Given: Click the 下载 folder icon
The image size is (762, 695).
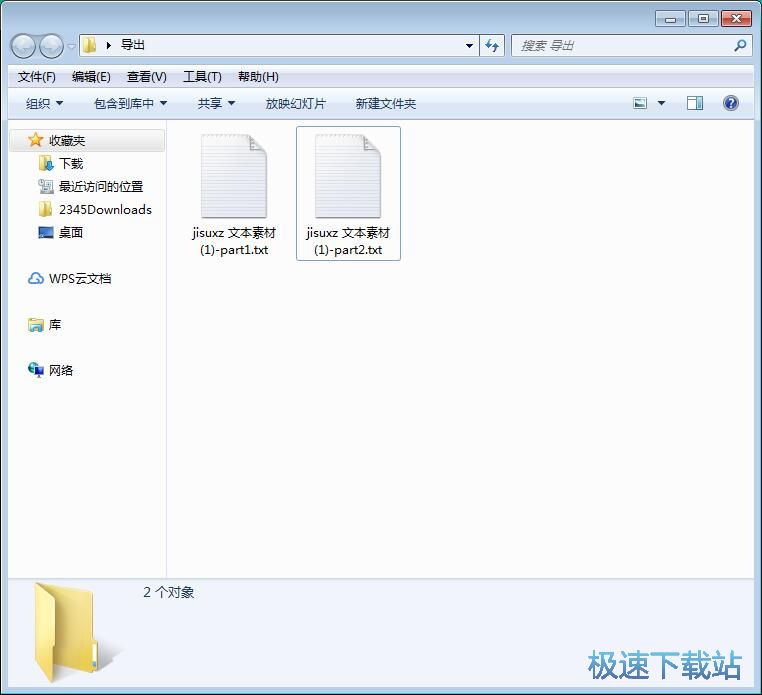Looking at the screenshot, I should pyautogui.click(x=46, y=163).
